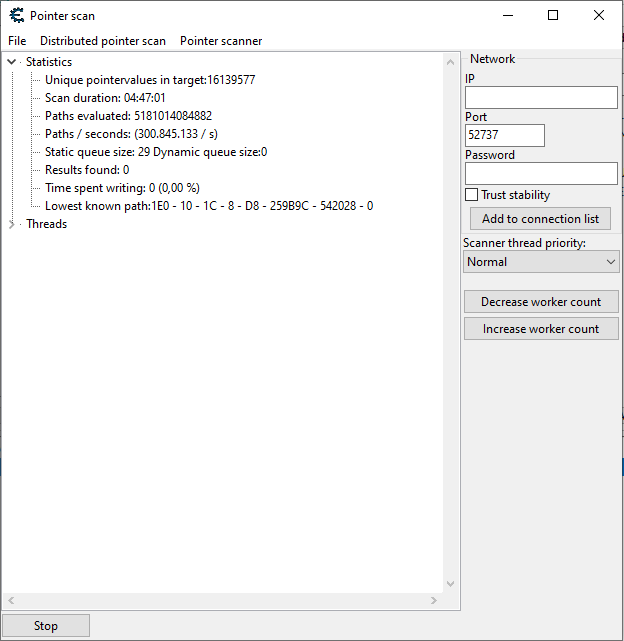Maximize the Pointer scan window
Viewport: 624px width, 641px height.
[553, 16]
